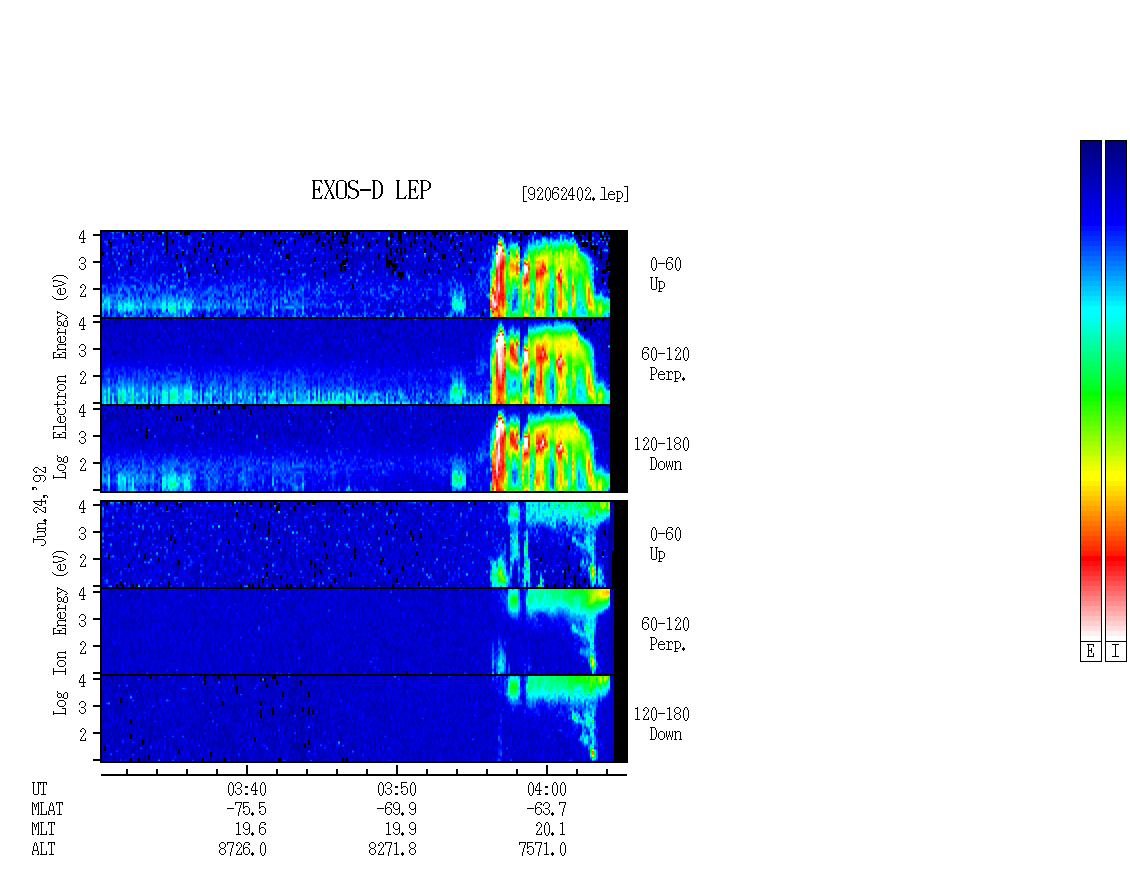
Task: Open the ion 120-180 Down spectrogram panel
Action: 364,719
